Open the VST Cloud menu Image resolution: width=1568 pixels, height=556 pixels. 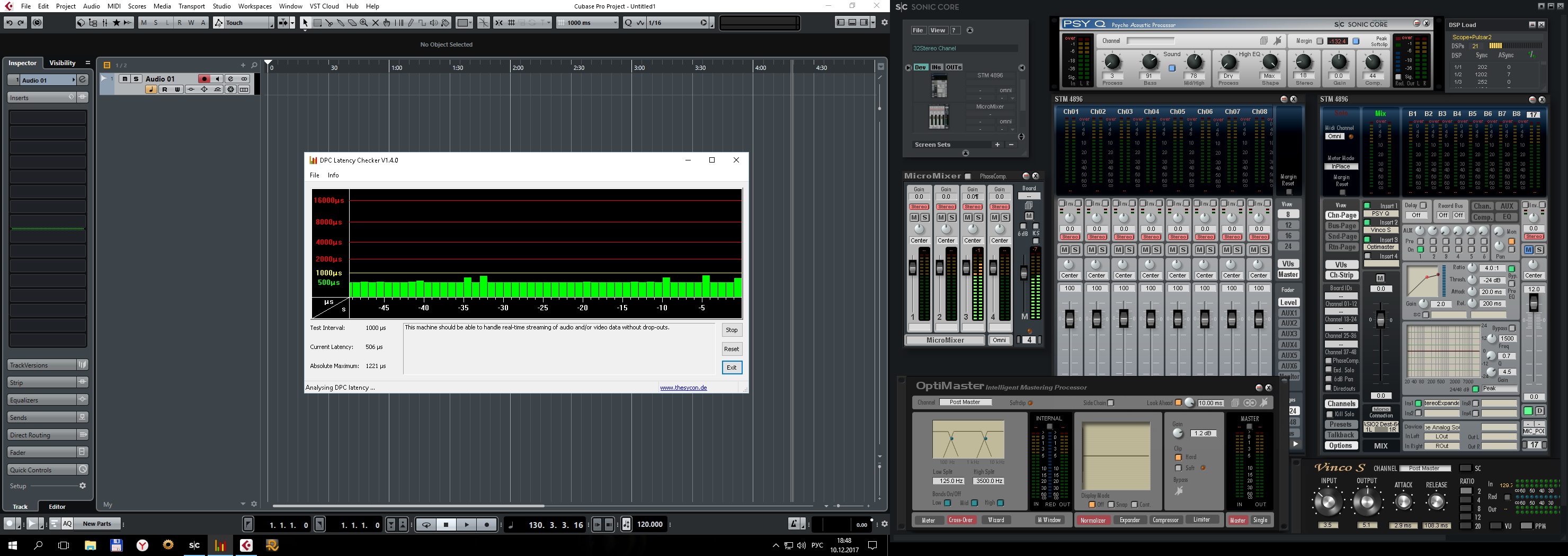[x=324, y=6]
